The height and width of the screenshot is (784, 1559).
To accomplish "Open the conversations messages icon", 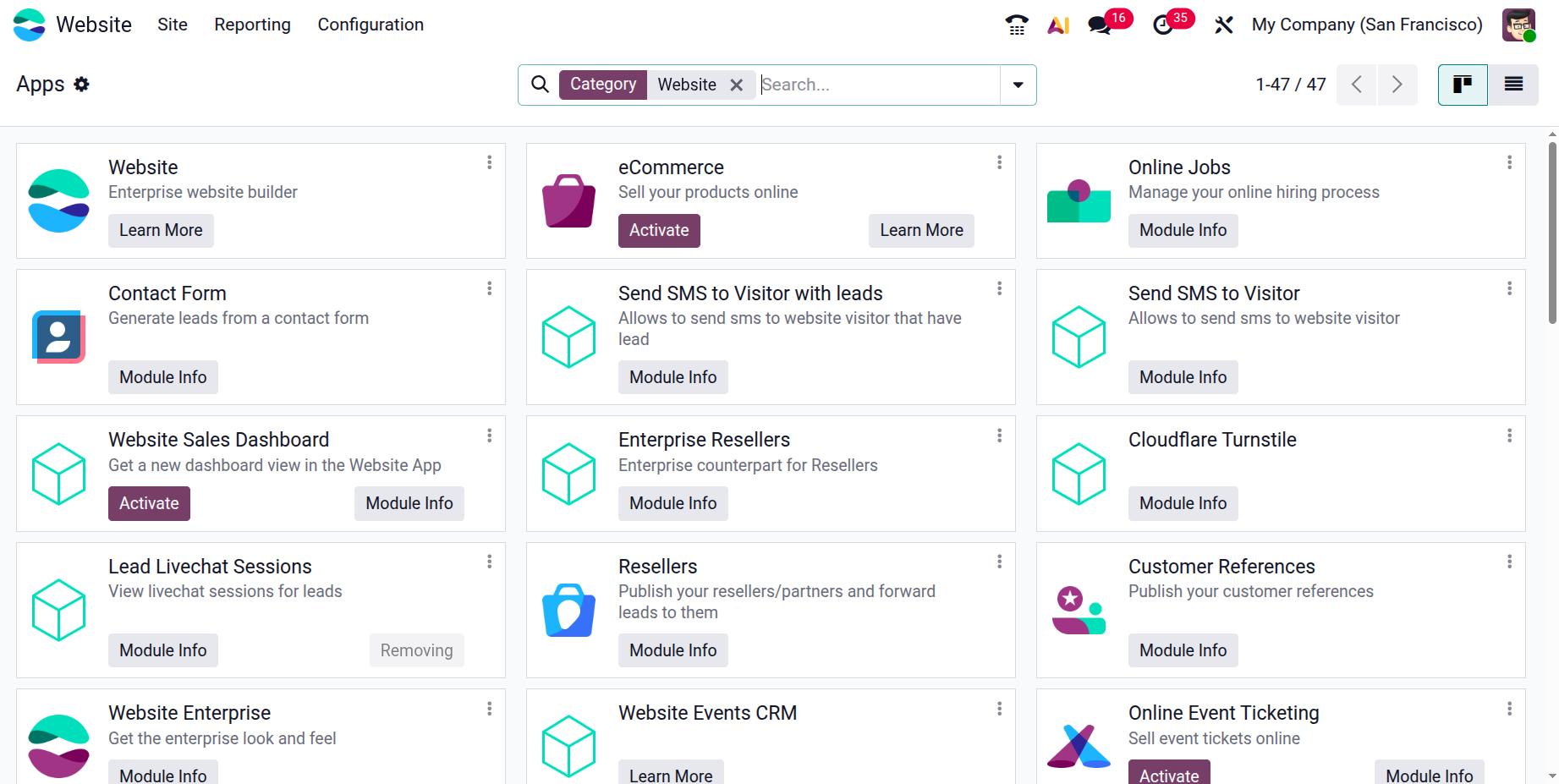I will (1100, 25).
